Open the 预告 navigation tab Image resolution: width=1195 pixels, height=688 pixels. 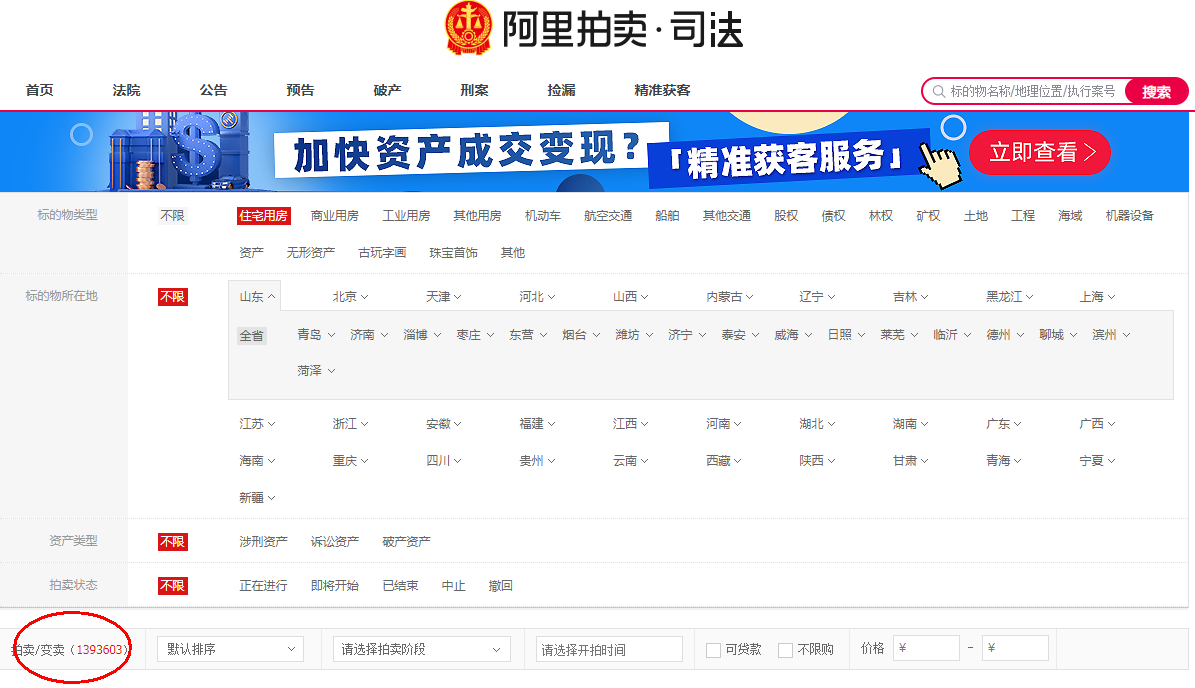[x=300, y=90]
